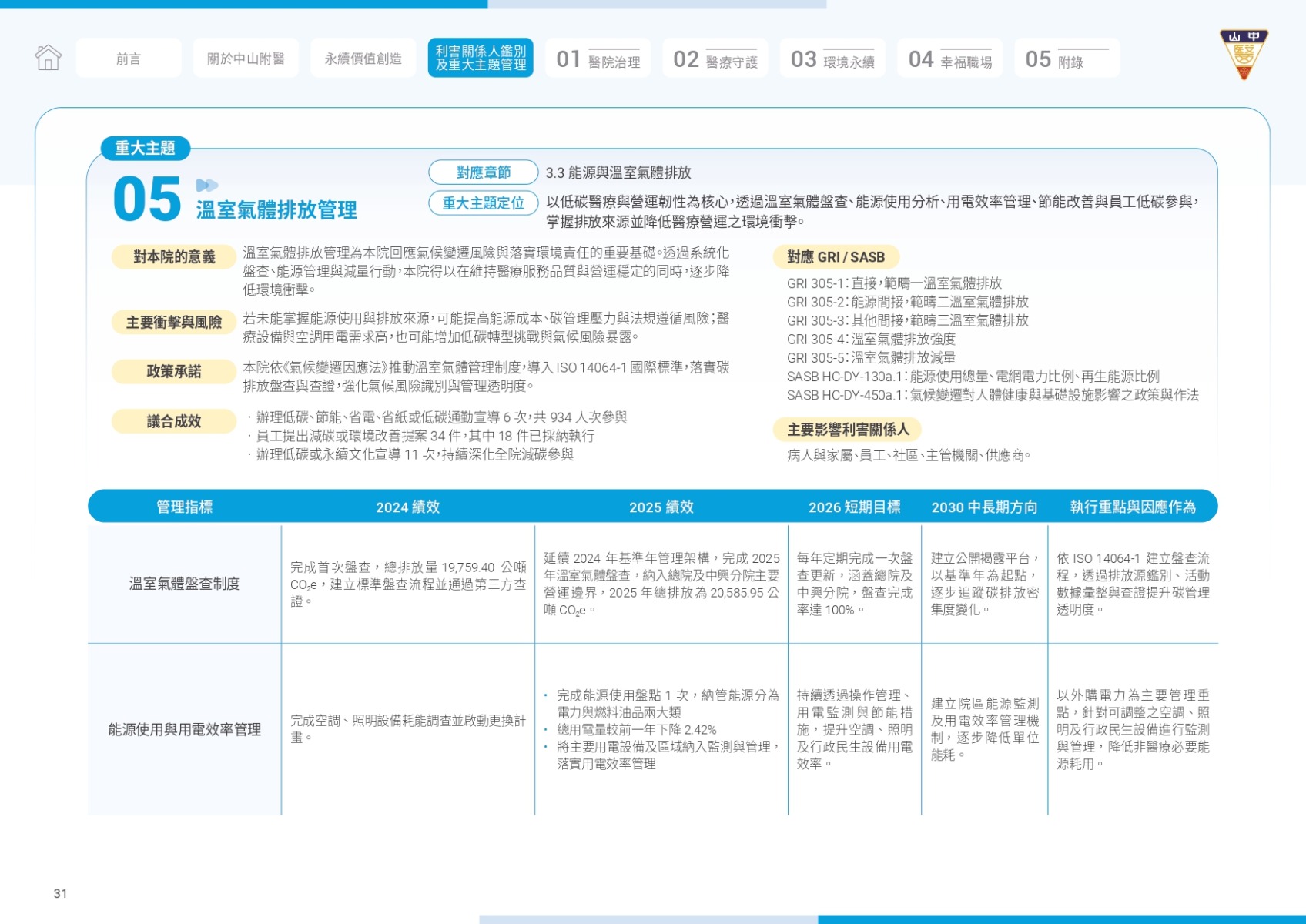This screenshot has width=1306, height=924.
Task: Click the 2025 績效 column header
Action: (x=661, y=507)
